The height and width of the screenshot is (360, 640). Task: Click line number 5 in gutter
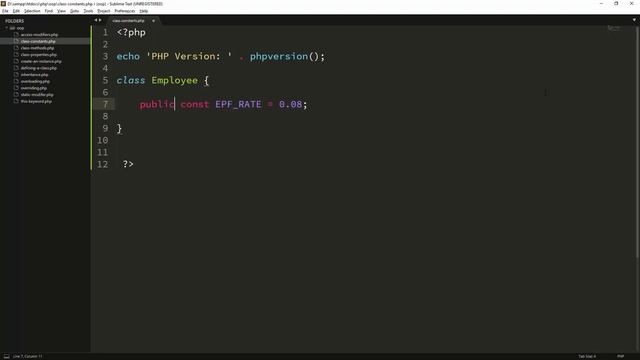click(x=105, y=80)
